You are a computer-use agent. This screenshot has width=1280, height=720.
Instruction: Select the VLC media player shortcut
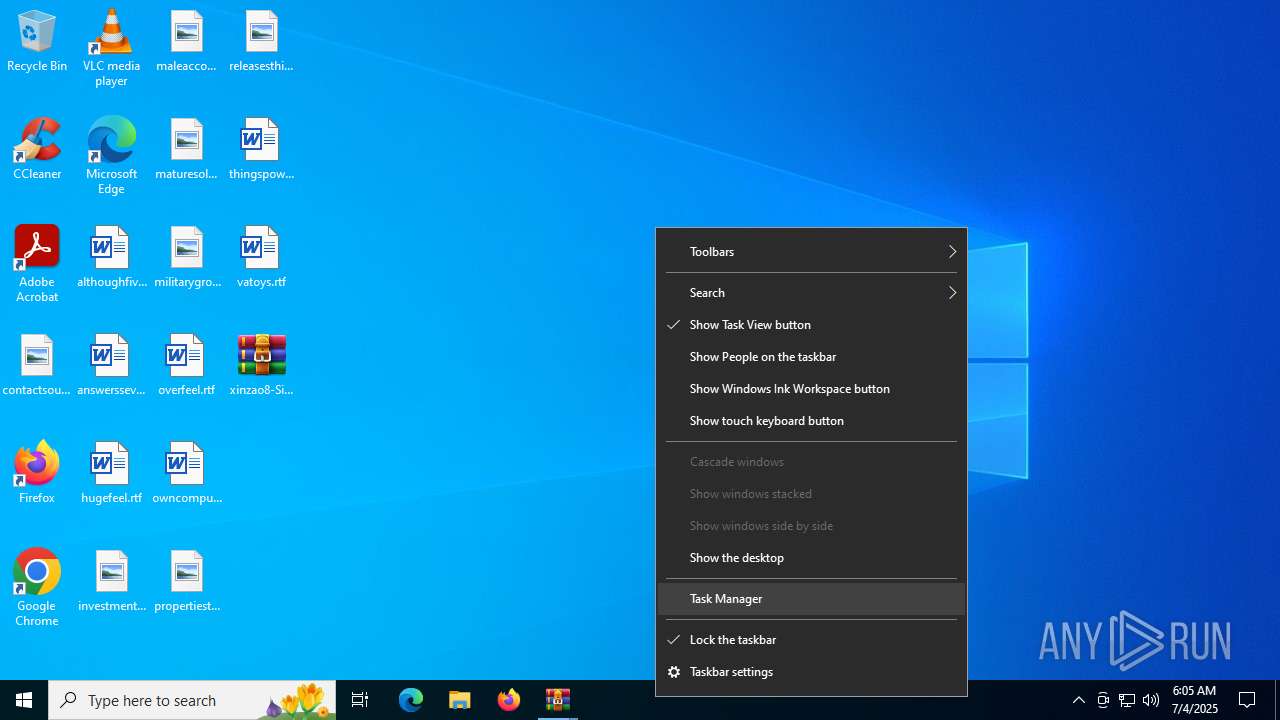111,48
